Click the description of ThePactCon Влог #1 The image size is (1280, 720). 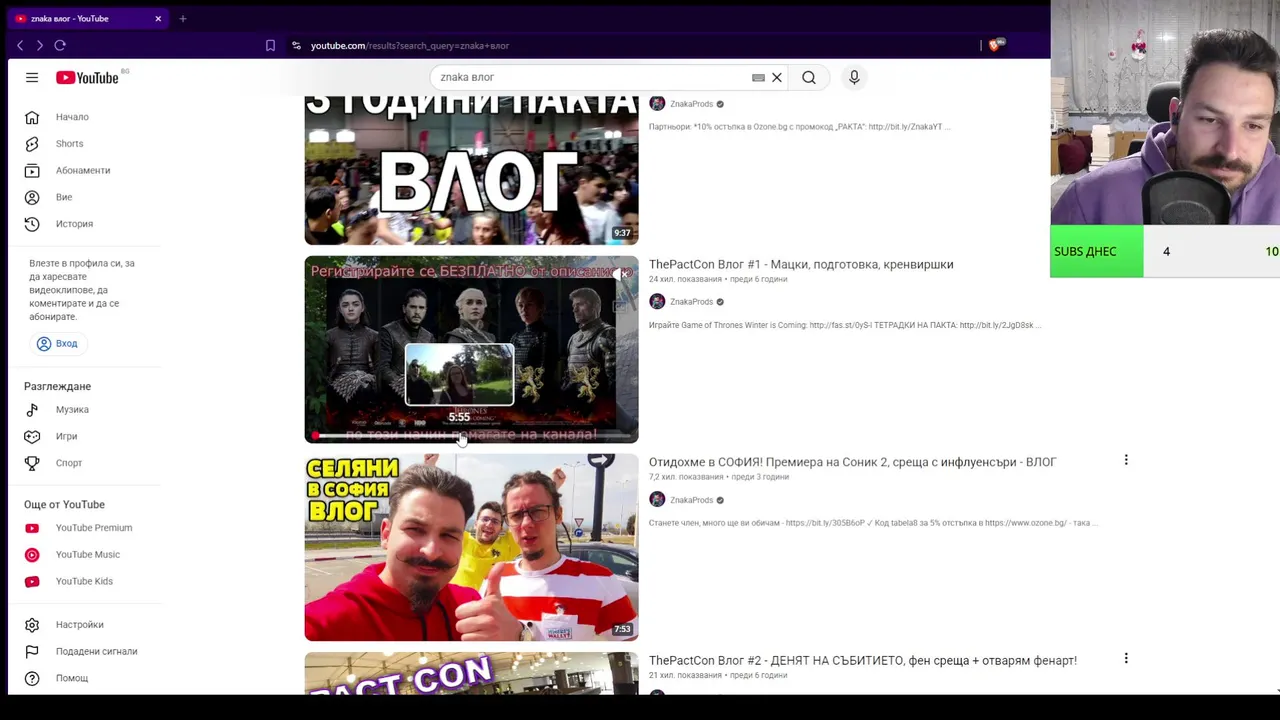846,325
